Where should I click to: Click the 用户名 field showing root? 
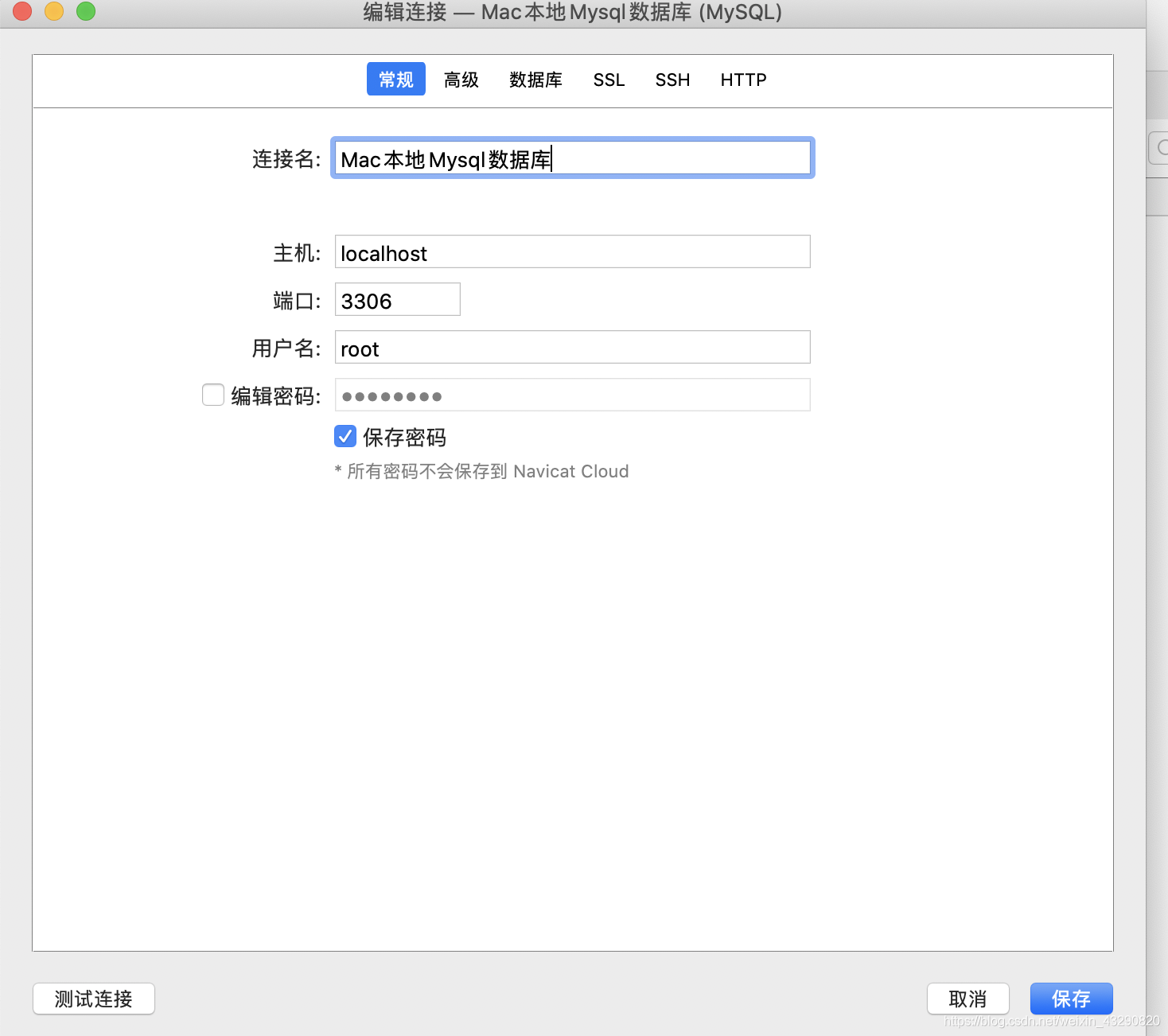coord(573,347)
